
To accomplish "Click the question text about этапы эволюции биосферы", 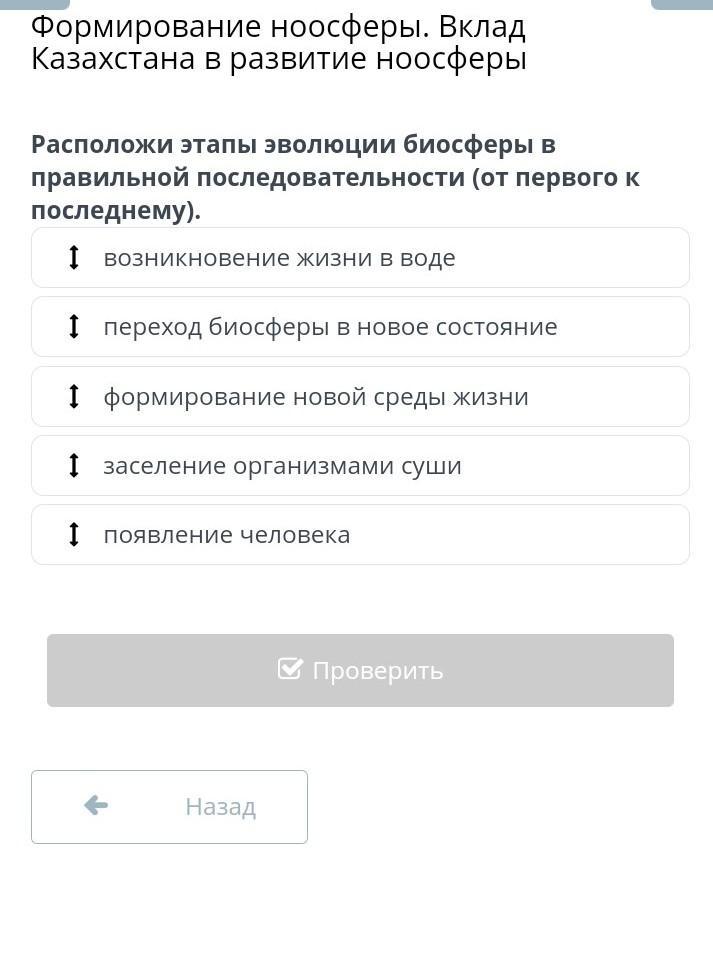I will (x=335, y=177).
